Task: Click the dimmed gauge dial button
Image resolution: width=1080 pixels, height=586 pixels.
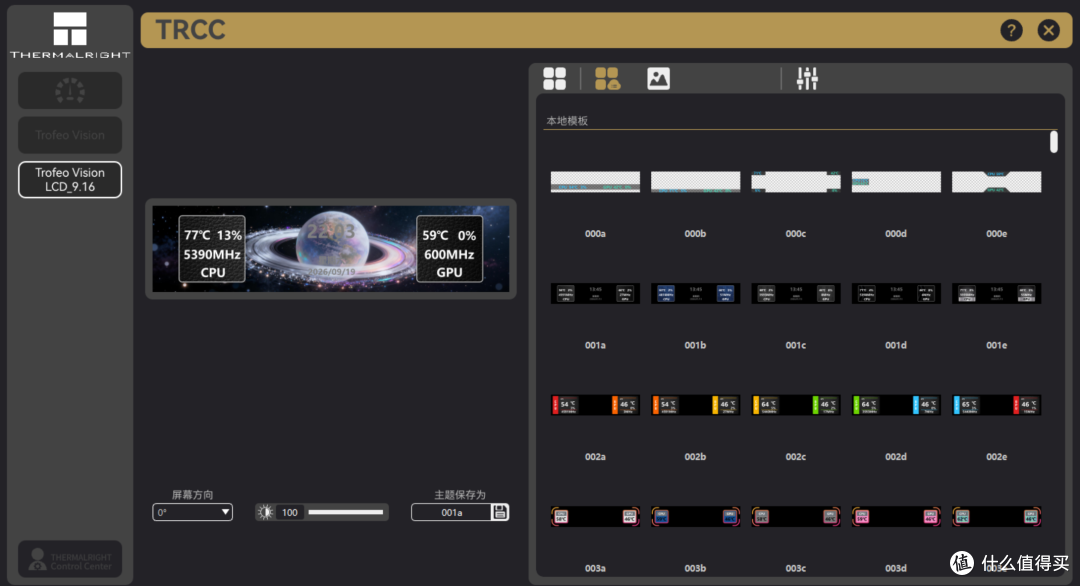Action: [70, 90]
